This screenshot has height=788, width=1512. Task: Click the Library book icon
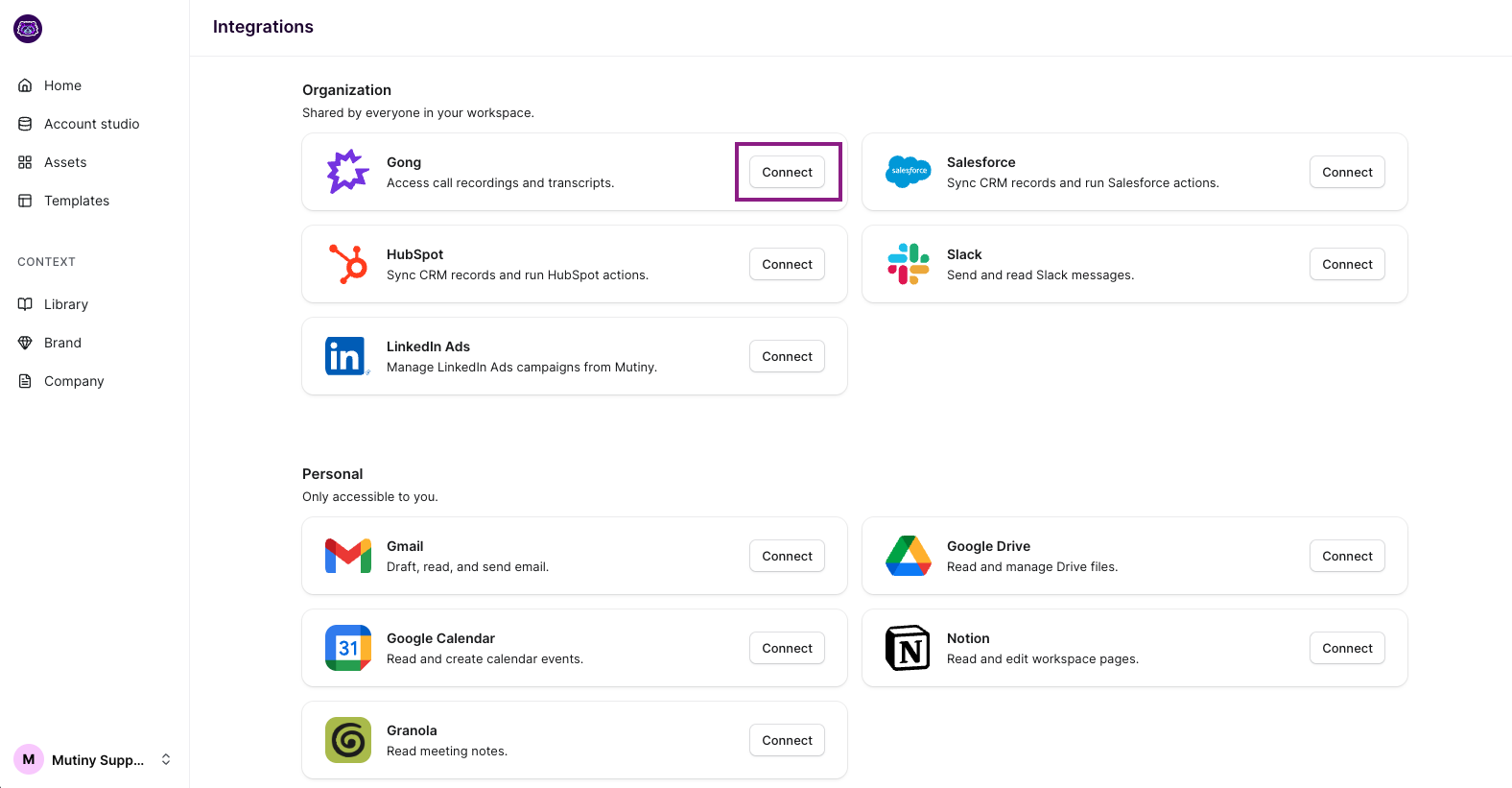(25, 304)
